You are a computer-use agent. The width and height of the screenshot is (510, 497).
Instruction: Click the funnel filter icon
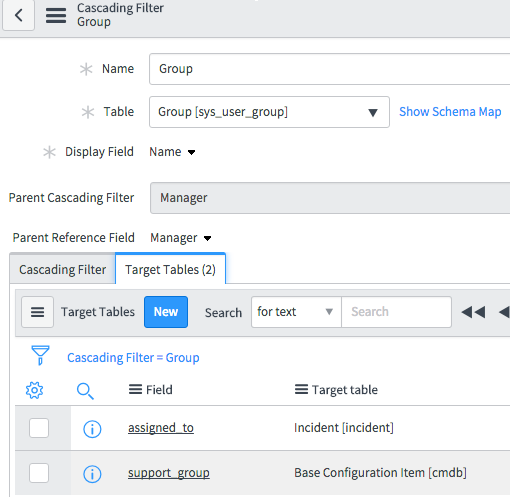pos(40,355)
